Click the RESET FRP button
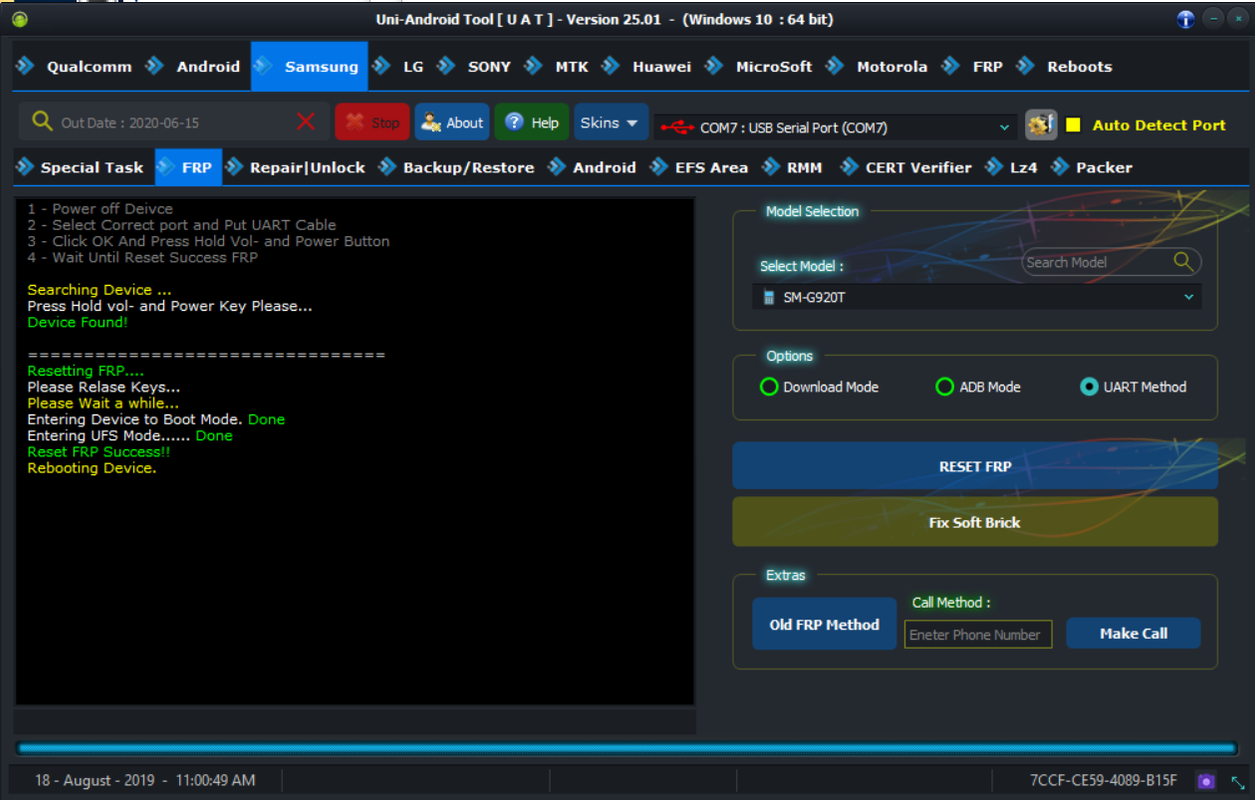1255x800 pixels. 975,466
